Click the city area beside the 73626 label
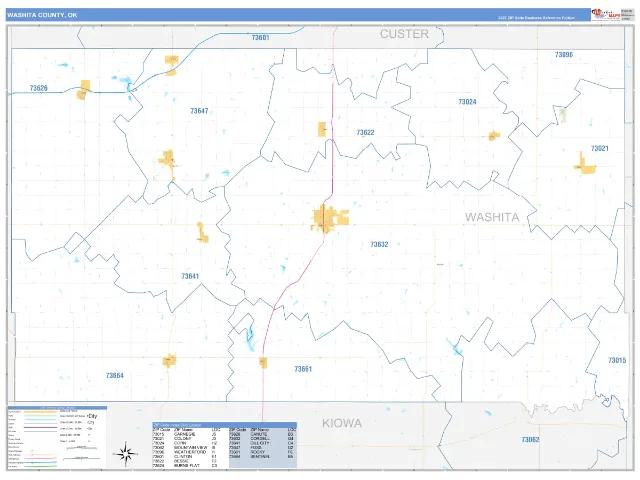Image resolution: width=640 pixels, height=480 pixels. coord(84,90)
